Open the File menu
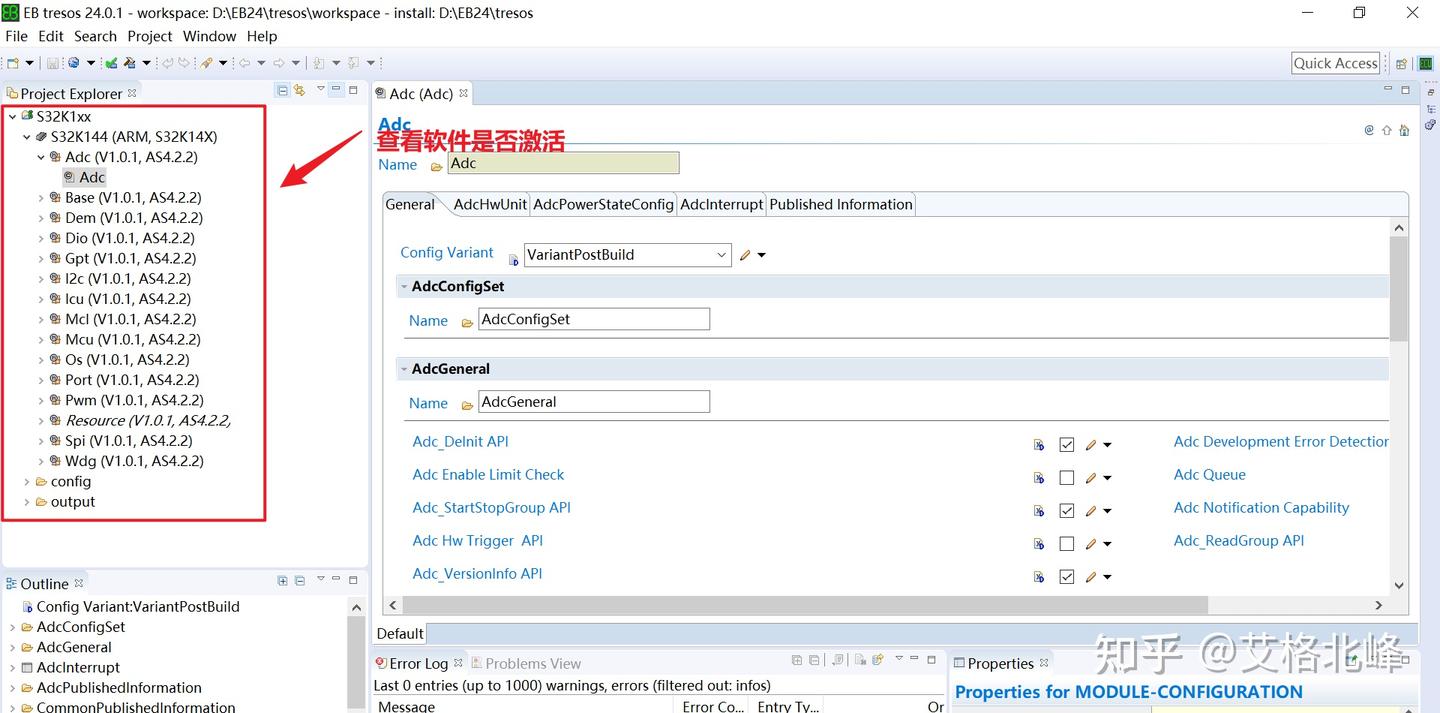 click(16, 36)
